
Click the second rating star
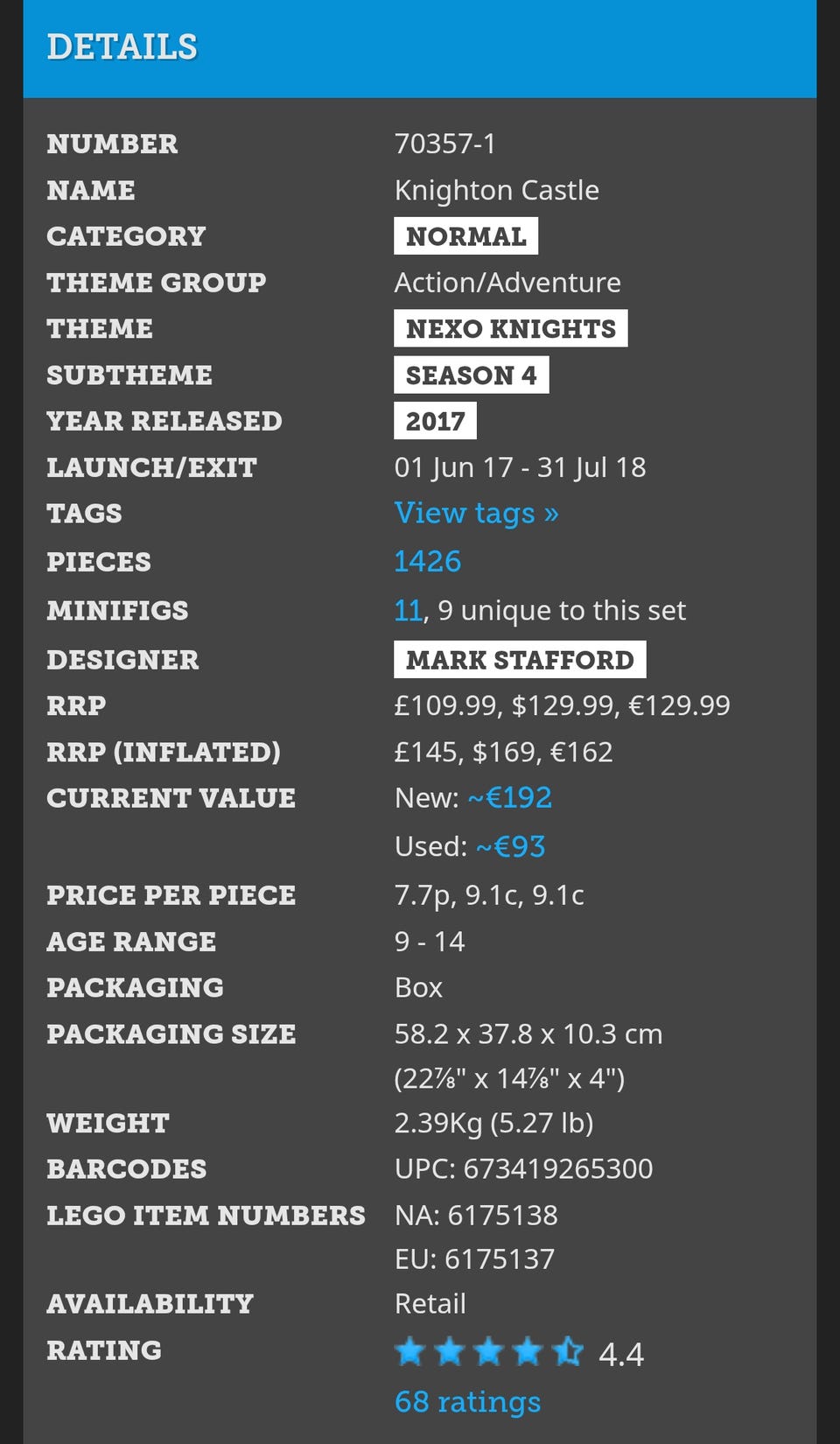point(449,1352)
